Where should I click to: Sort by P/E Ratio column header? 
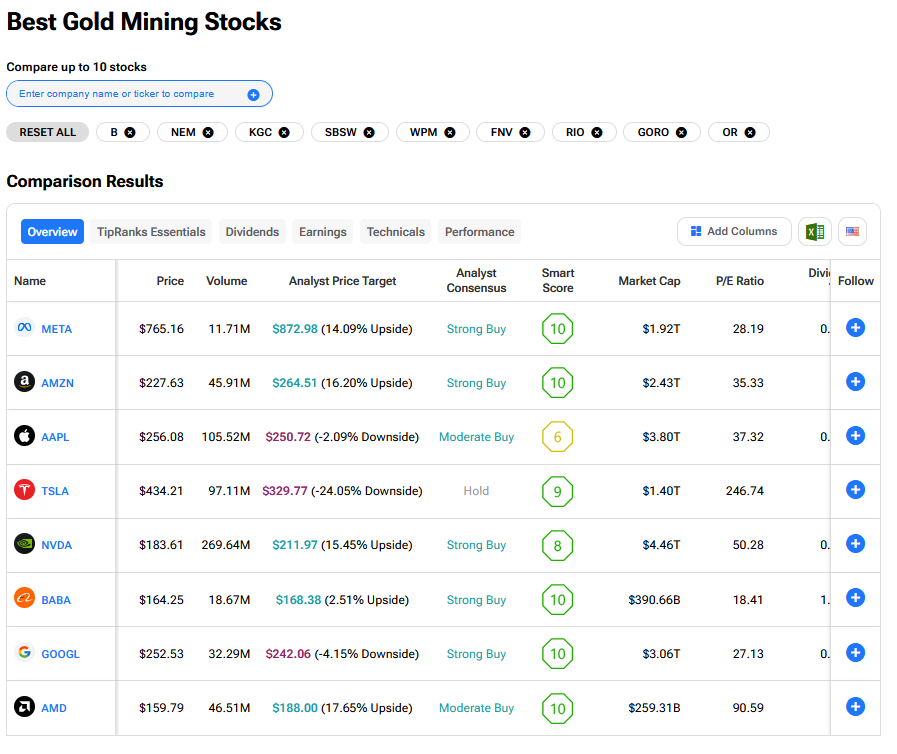click(740, 281)
